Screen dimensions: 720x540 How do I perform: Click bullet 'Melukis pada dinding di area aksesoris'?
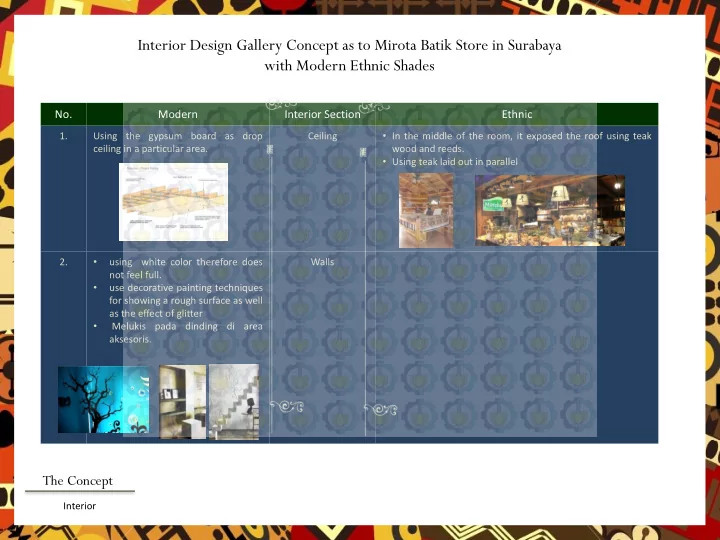[x=186, y=333]
